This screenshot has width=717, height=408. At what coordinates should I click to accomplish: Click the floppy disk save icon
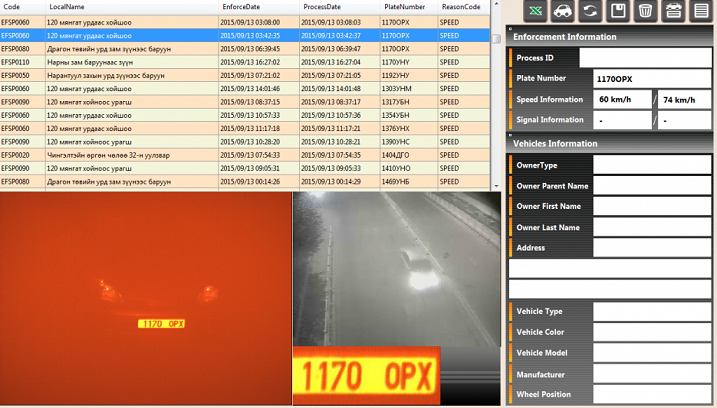click(x=618, y=11)
